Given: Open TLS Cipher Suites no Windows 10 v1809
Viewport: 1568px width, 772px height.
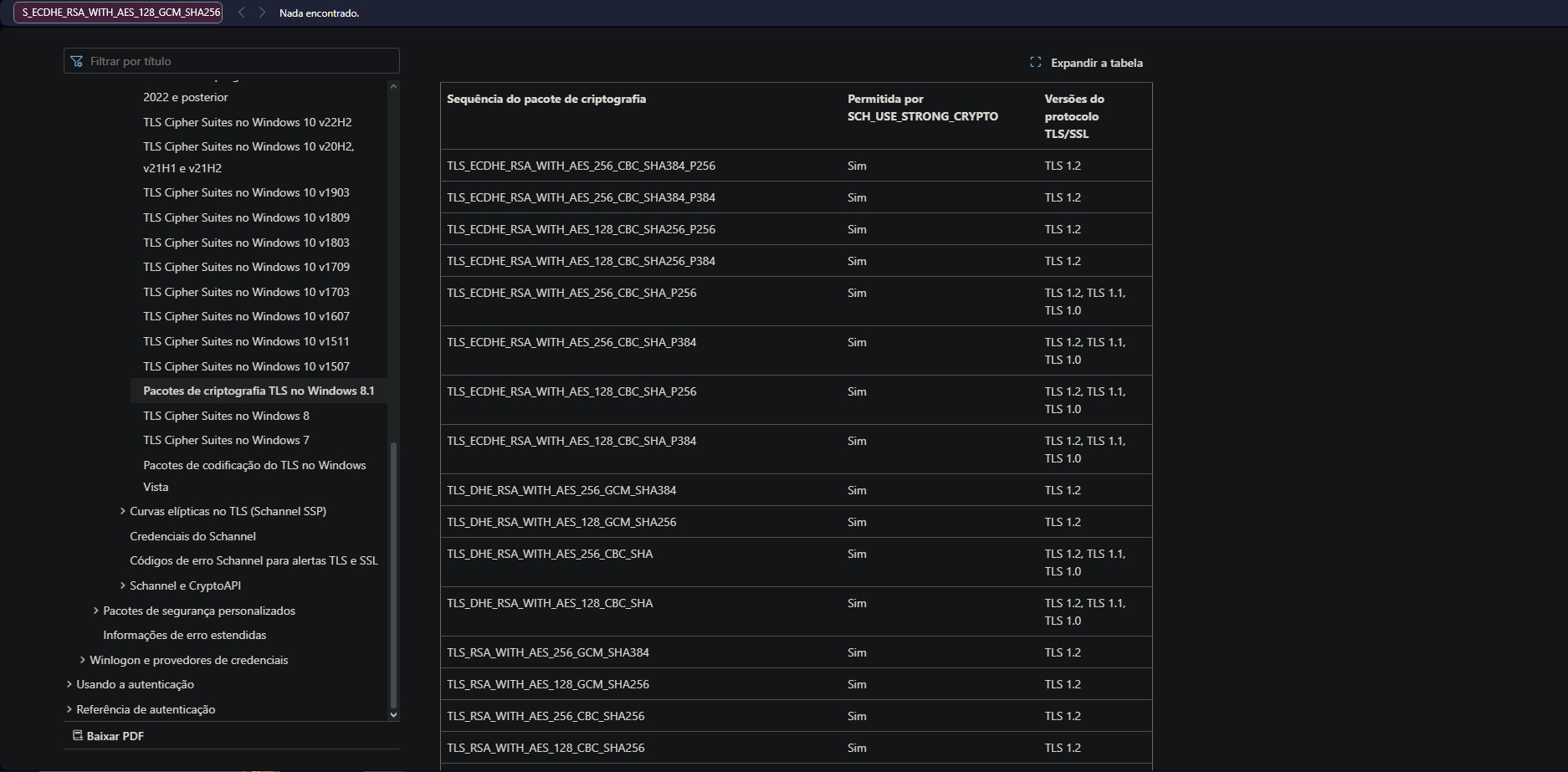Looking at the screenshot, I should coord(246,217).
